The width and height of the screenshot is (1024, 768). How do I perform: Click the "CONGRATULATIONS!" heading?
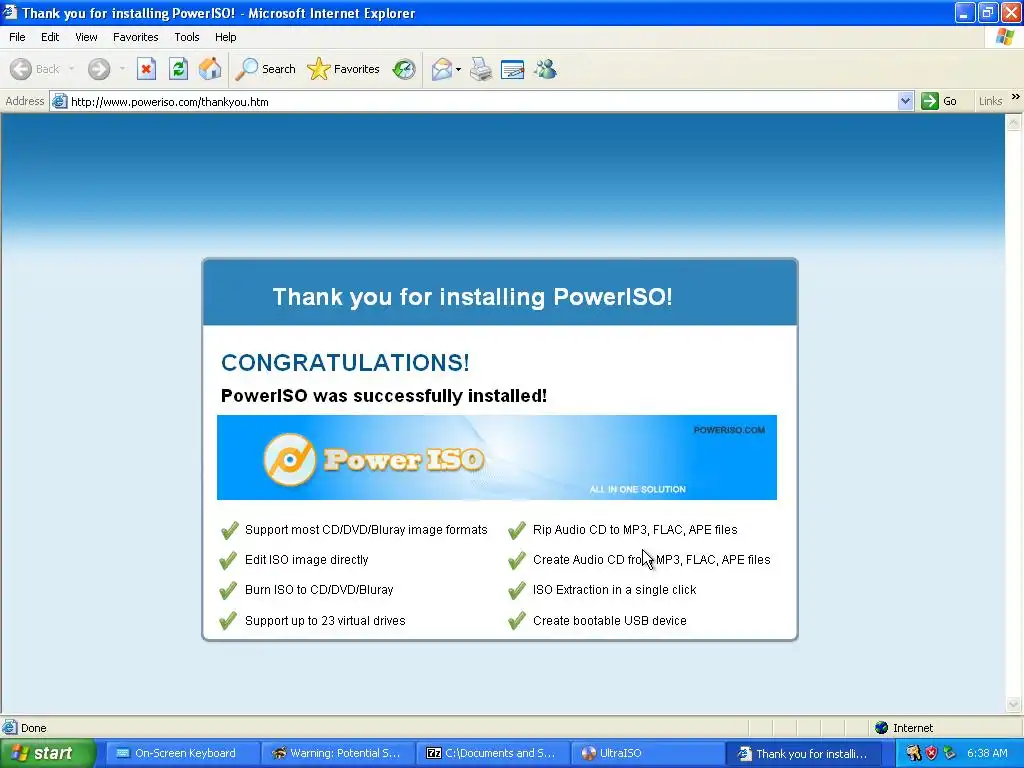pyautogui.click(x=345, y=362)
